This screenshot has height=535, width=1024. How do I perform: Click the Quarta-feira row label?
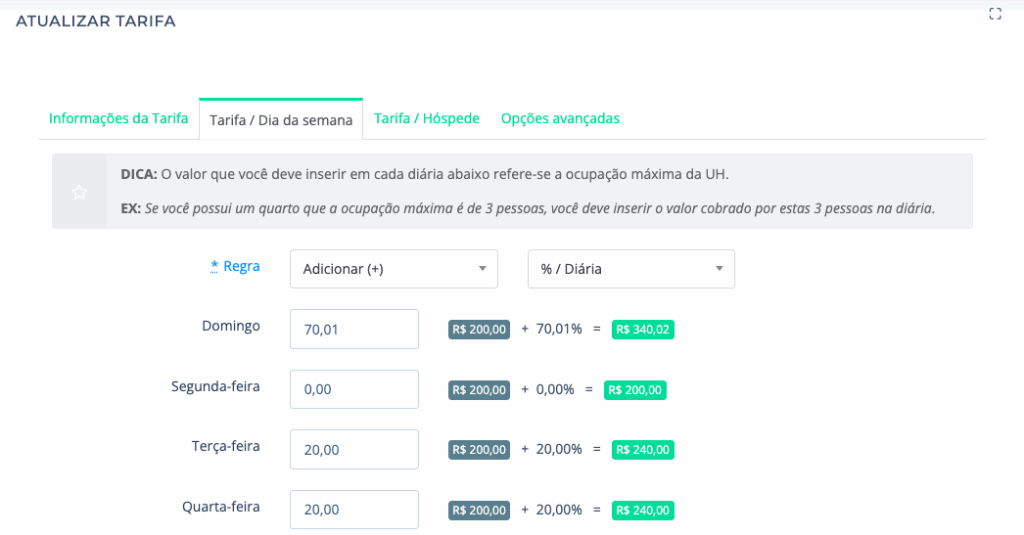pos(221,507)
